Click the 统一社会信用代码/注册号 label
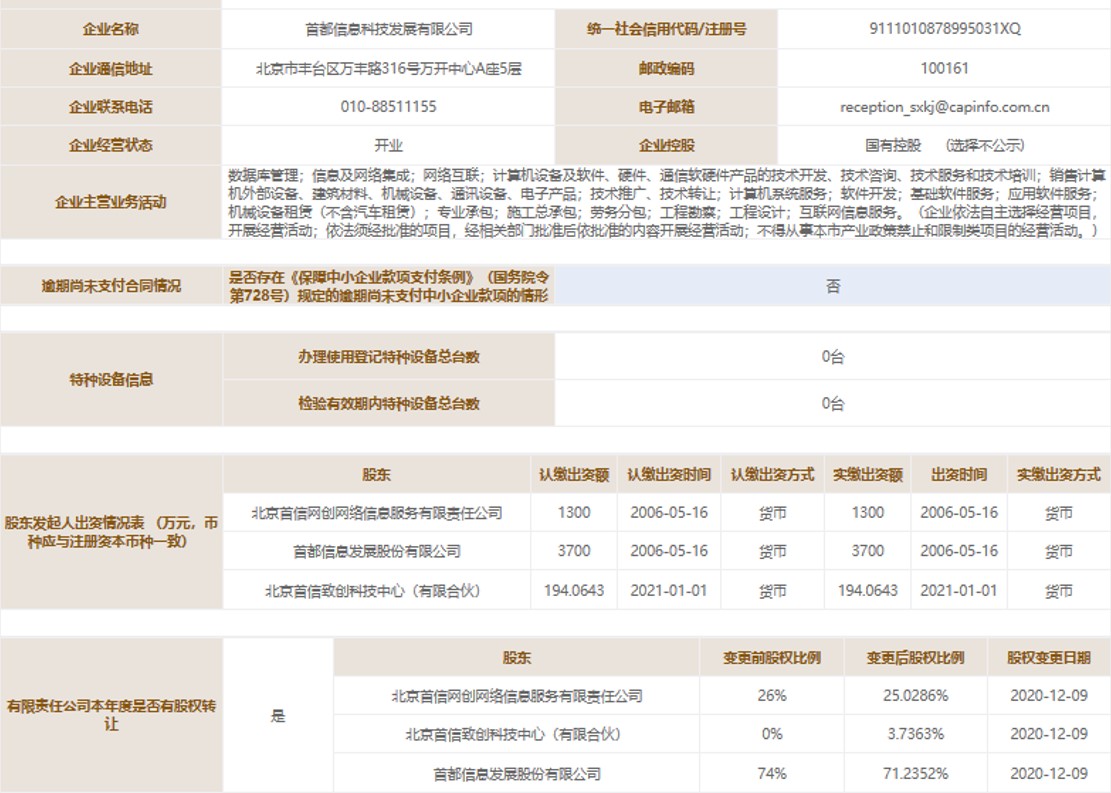 tap(666, 29)
